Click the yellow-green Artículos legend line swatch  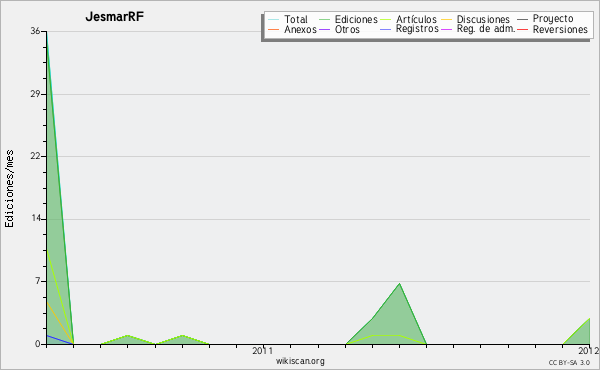385,19
